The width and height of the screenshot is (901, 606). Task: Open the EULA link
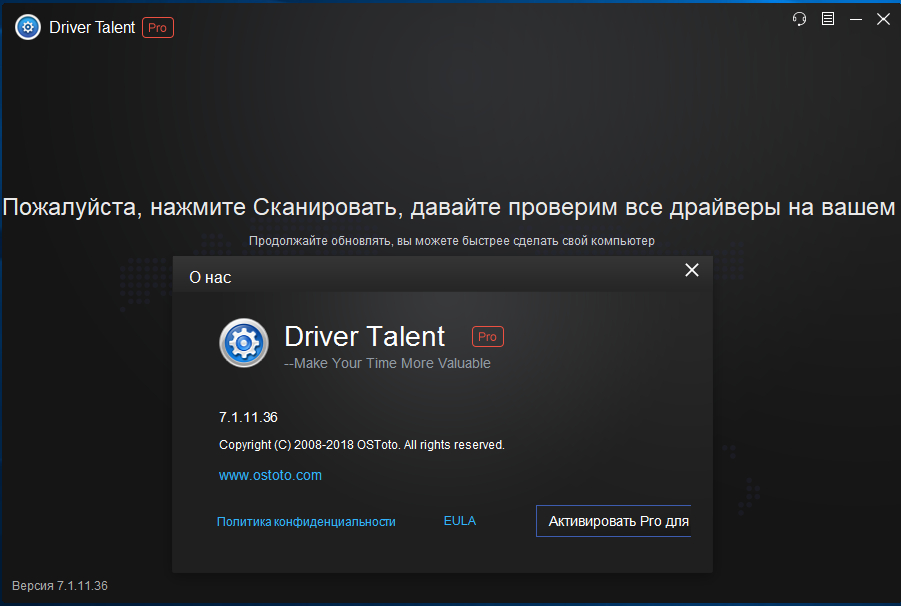click(460, 520)
